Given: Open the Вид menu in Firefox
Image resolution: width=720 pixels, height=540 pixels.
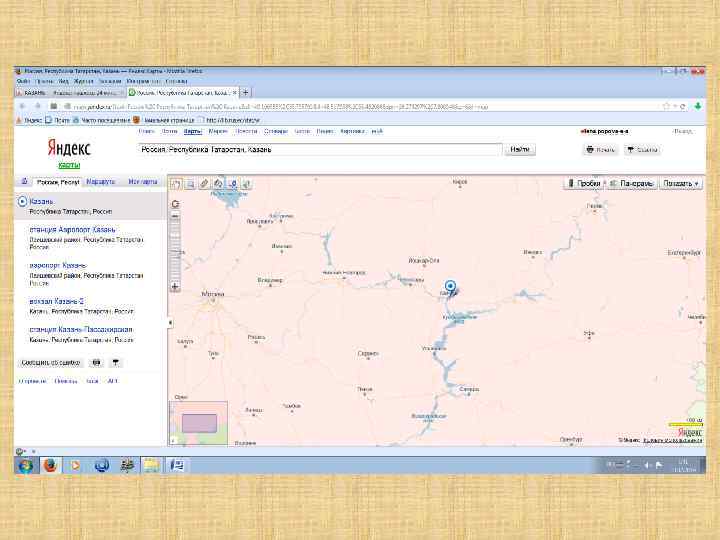Looking at the screenshot, I should point(64,81).
